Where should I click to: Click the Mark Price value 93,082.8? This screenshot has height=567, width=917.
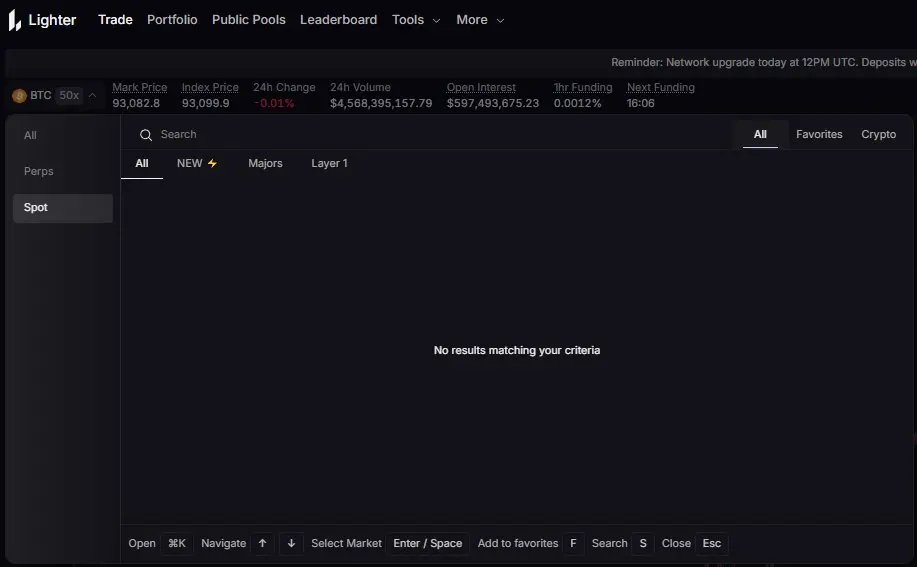point(136,103)
